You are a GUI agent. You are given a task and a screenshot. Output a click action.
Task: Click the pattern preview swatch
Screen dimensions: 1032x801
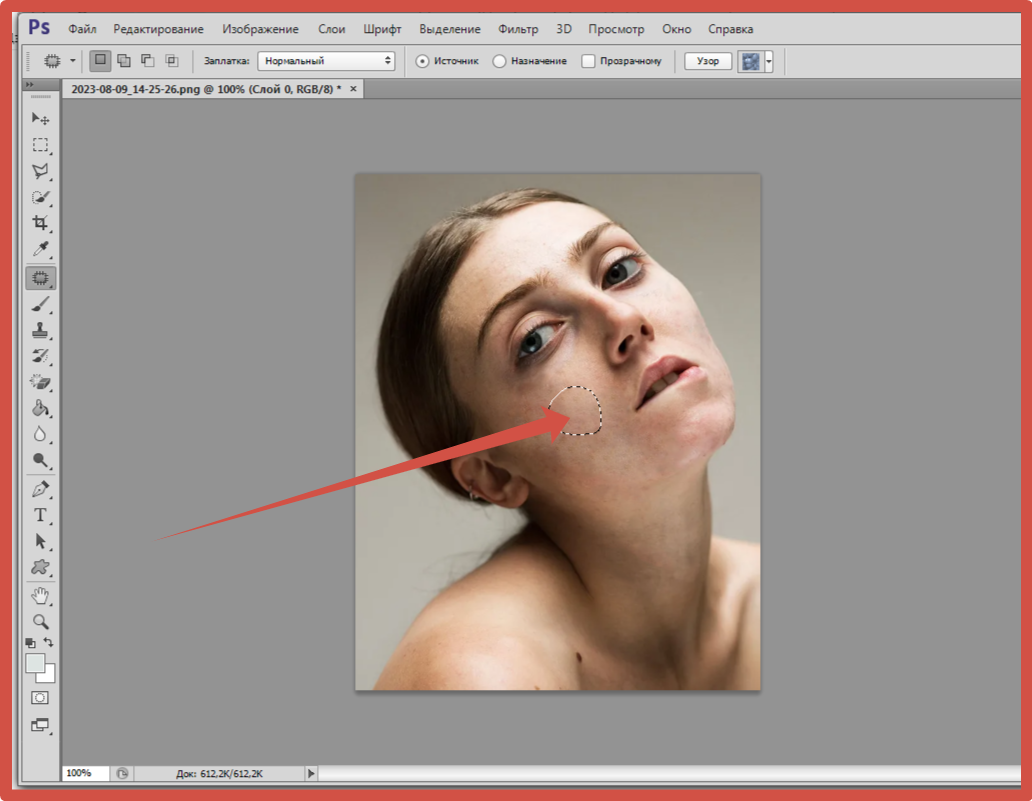pos(750,61)
